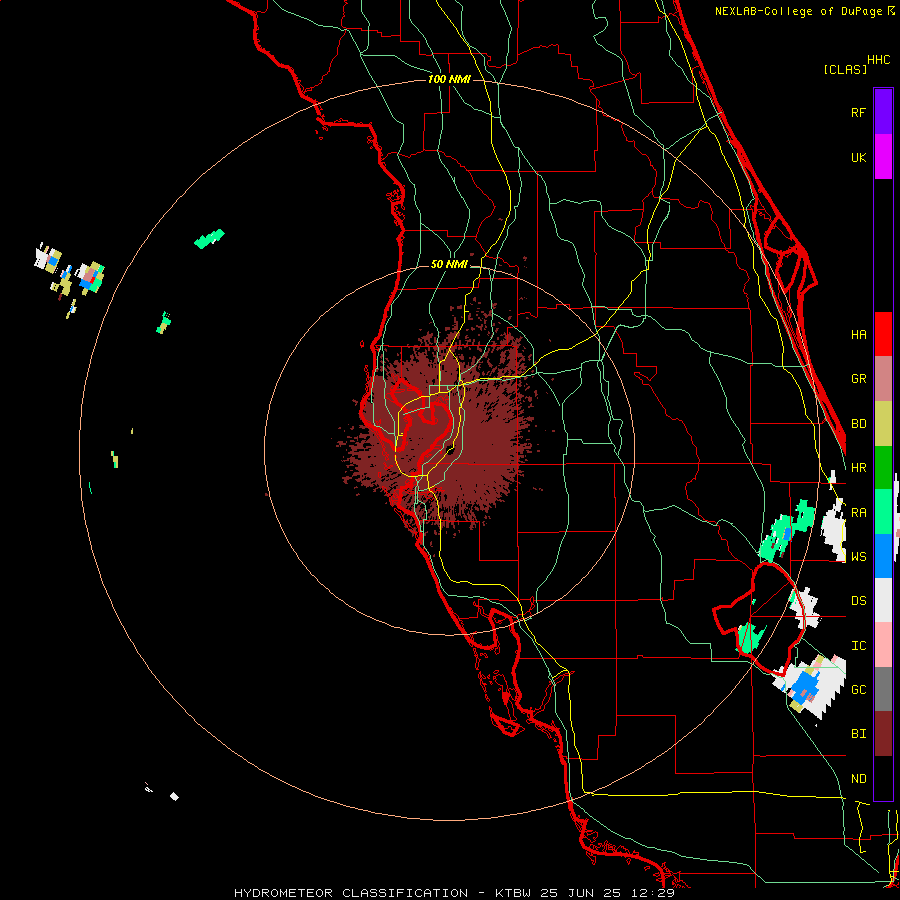The image size is (900, 900).
Task: Click the BD legend label
Action: pyautogui.click(x=858, y=424)
